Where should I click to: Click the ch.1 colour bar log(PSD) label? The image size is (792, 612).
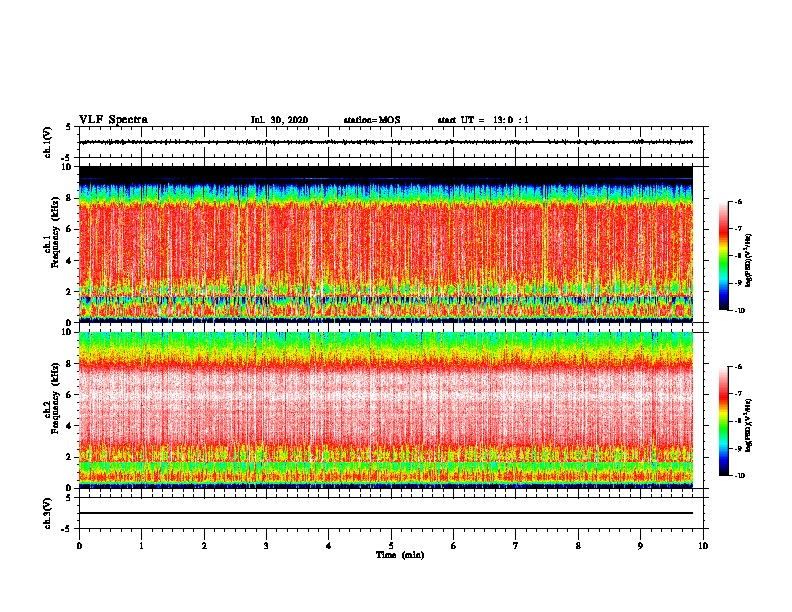click(749, 260)
